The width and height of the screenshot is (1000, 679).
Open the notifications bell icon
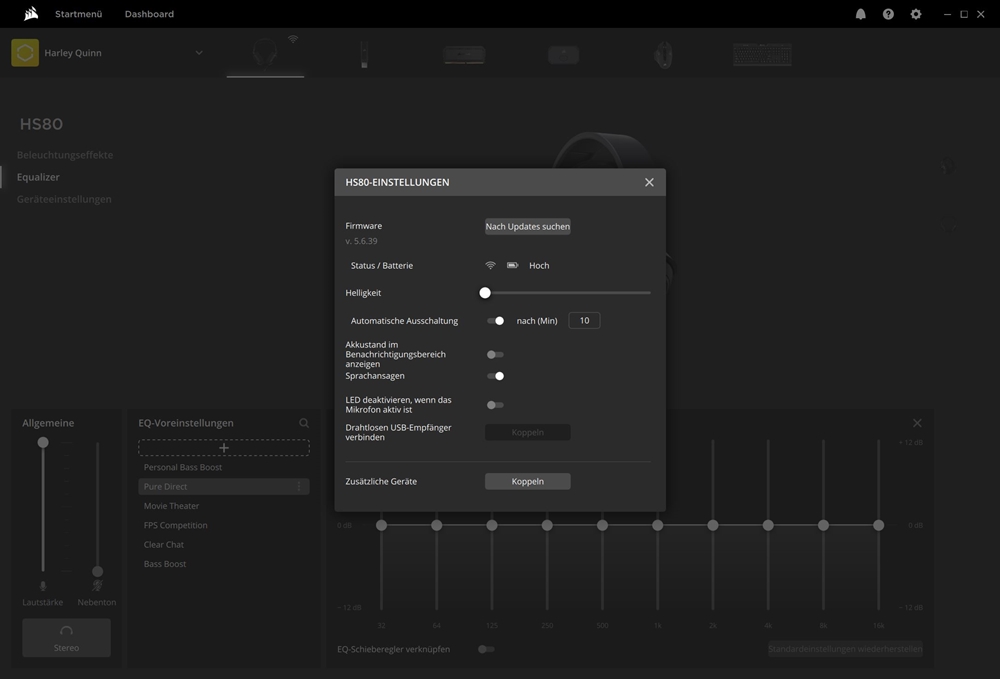pyautogui.click(x=860, y=14)
